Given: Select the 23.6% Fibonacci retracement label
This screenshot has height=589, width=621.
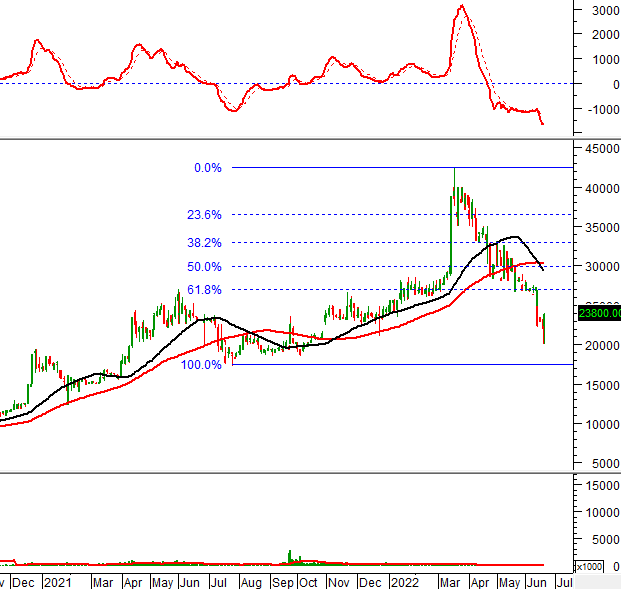Looking at the screenshot, I should tap(203, 215).
